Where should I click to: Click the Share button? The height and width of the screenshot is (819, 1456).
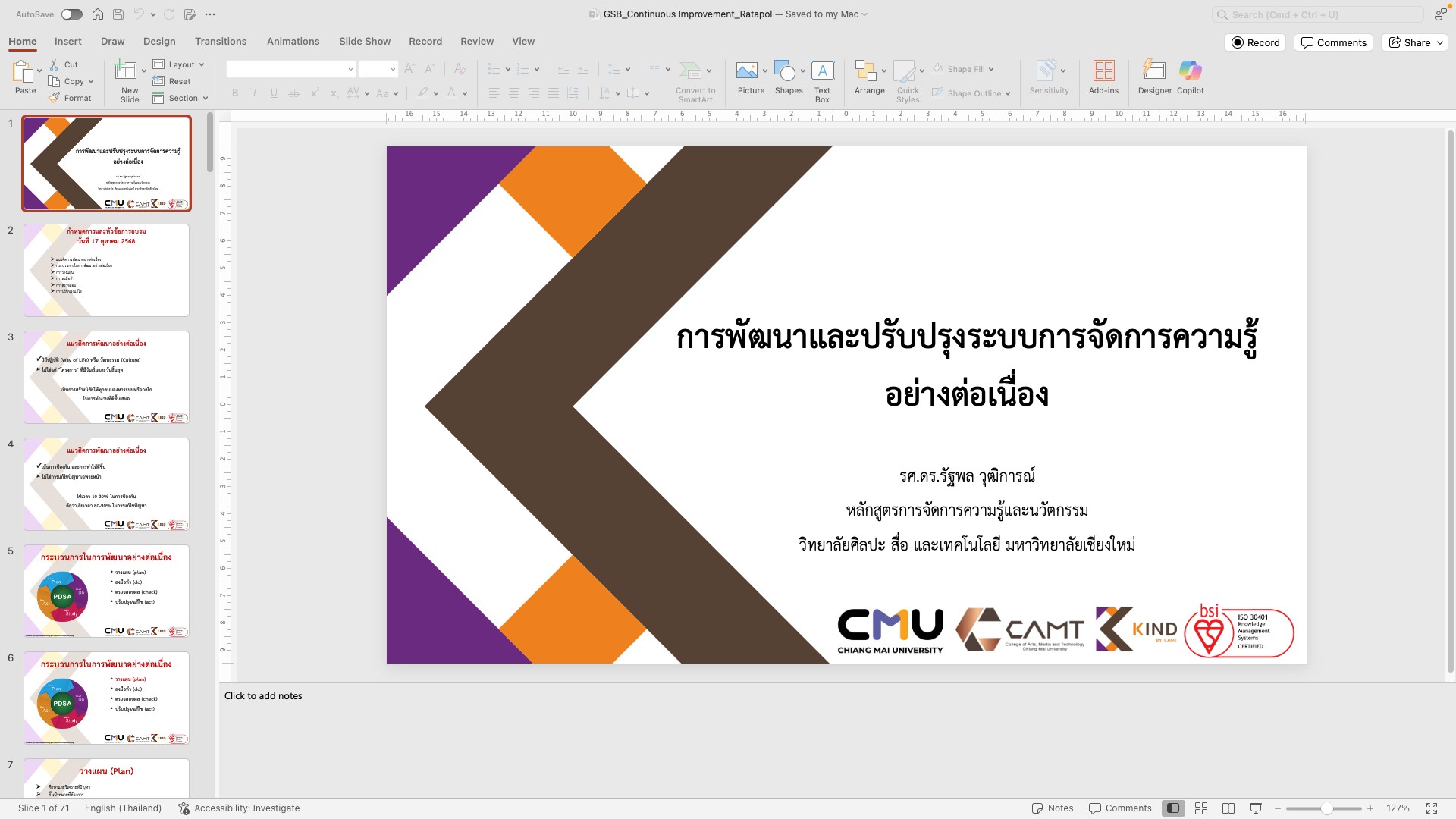pyautogui.click(x=1414, y=42)
